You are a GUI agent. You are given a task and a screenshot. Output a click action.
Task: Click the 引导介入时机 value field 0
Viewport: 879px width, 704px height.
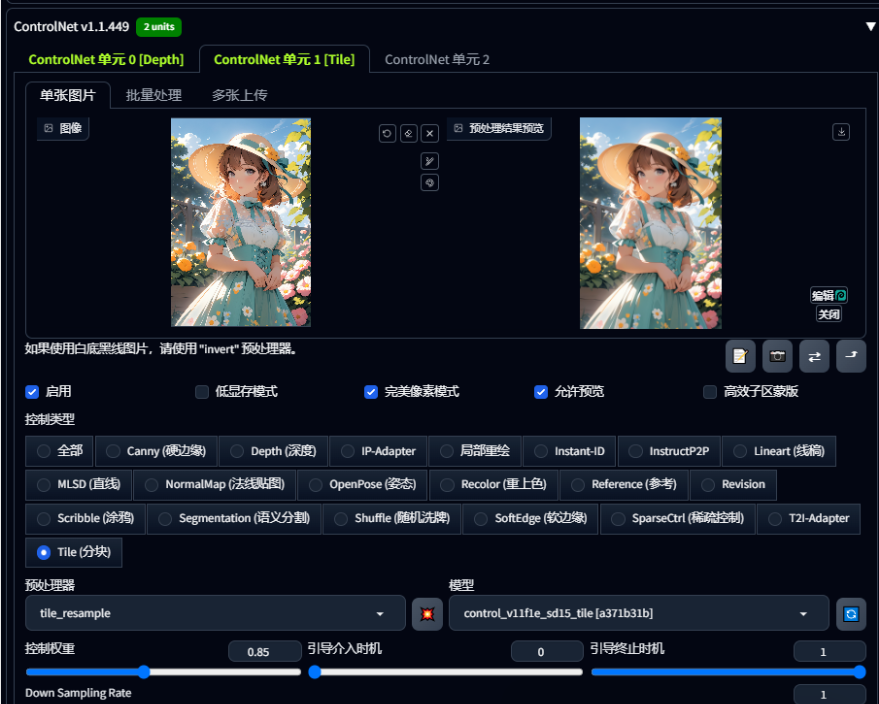[547, 652]
